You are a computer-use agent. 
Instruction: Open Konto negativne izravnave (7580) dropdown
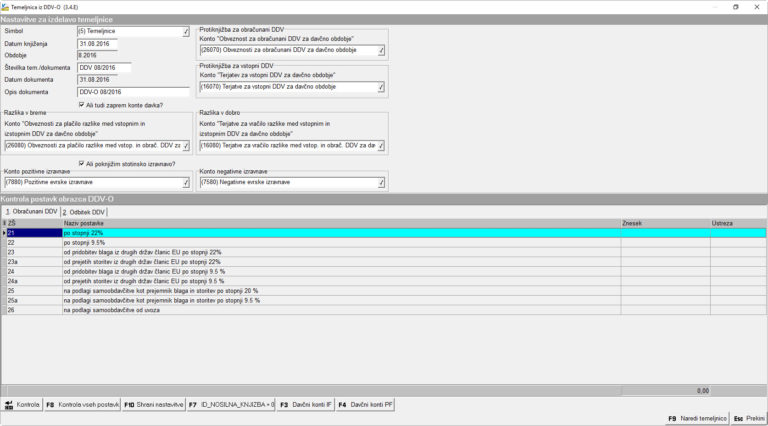click(381, 183)
